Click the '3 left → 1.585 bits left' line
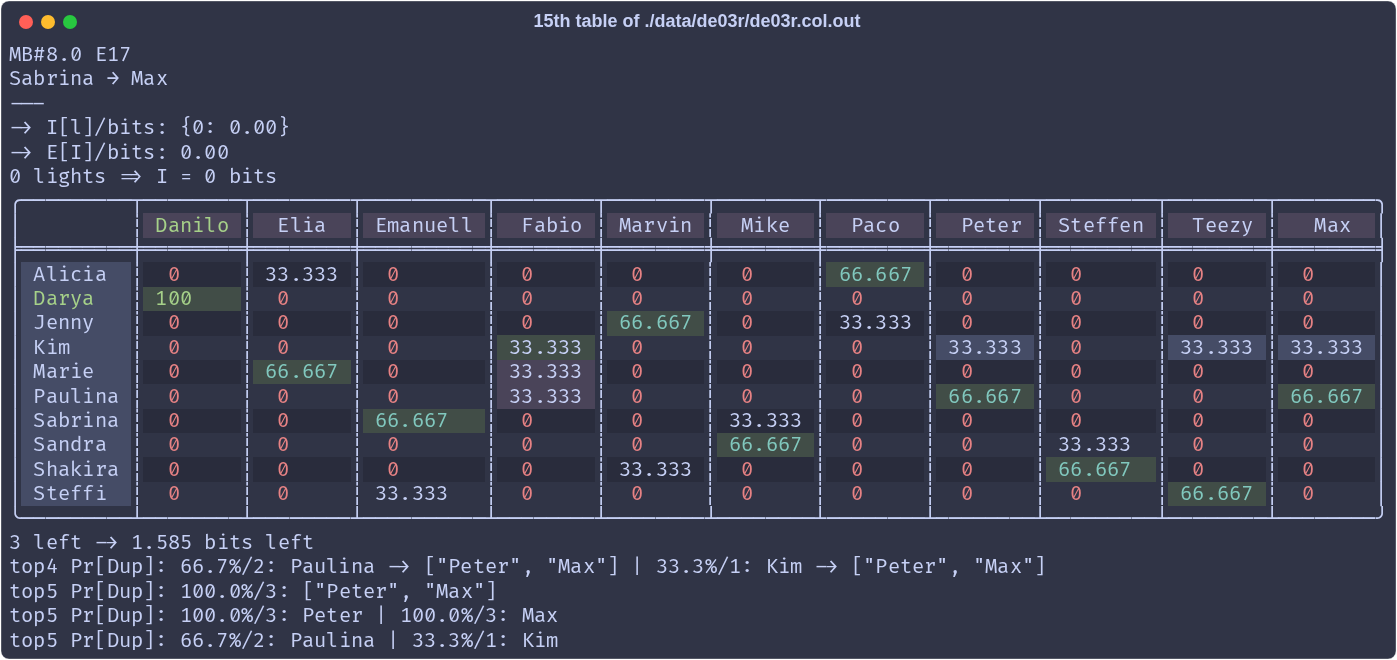 pos(161,543)
